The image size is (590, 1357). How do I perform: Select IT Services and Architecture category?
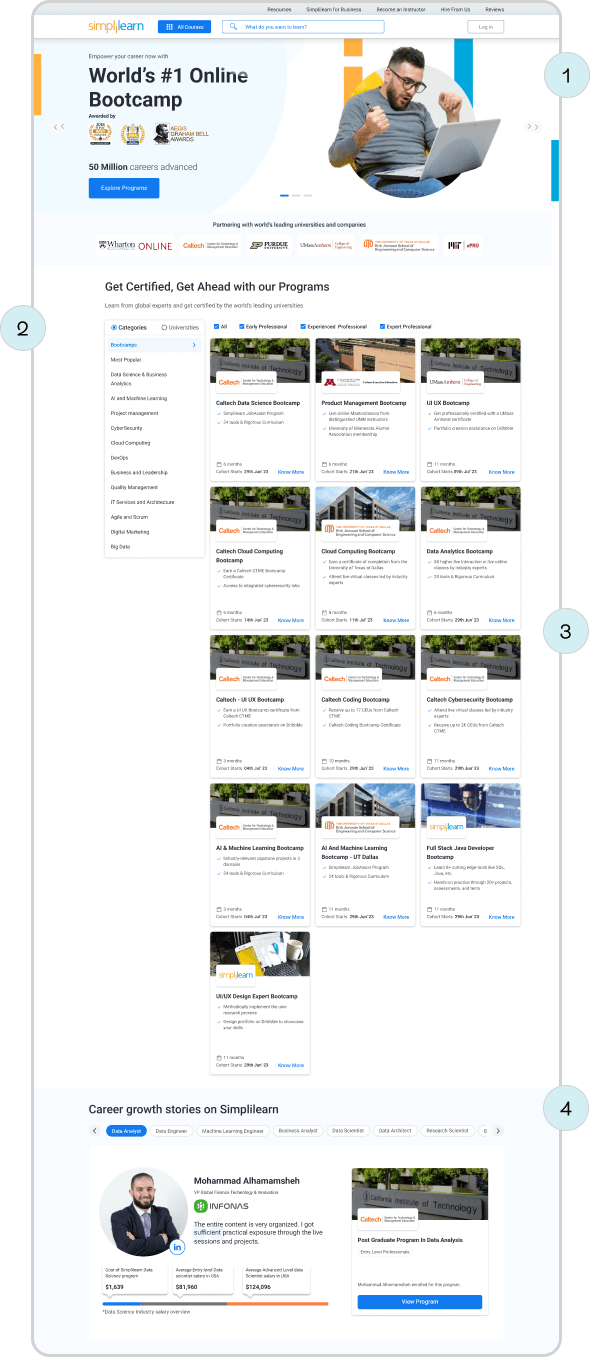click(x=142, y=502)
